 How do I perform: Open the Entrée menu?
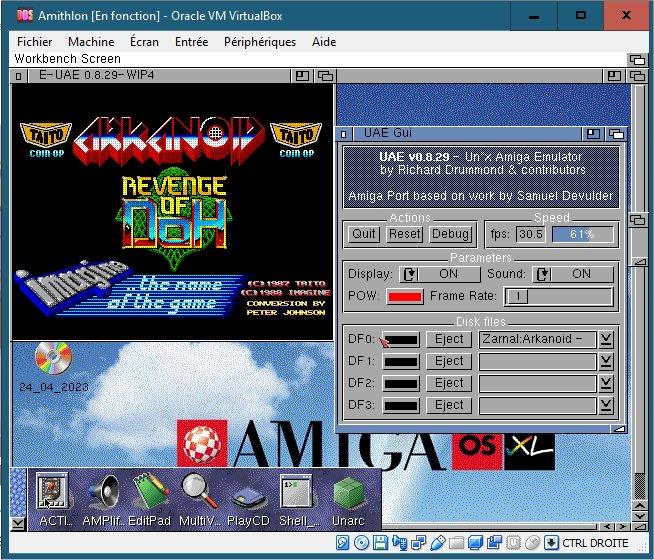coord(191,42)
